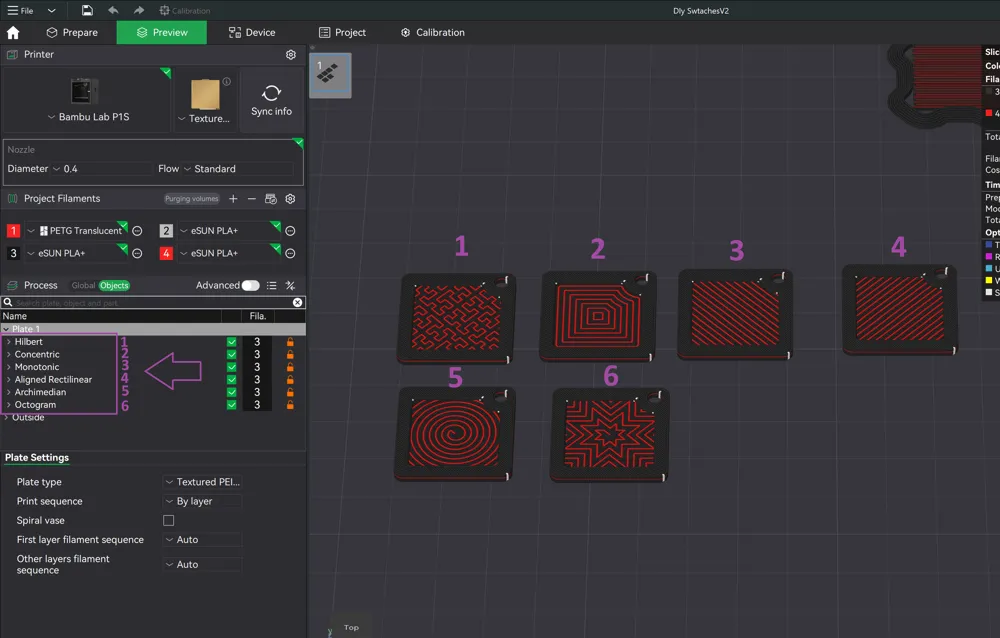Click filament 2 gray color swatch
Viewport: 1000px width, 638px height.
pyautogui.click(x=166, y=231)
